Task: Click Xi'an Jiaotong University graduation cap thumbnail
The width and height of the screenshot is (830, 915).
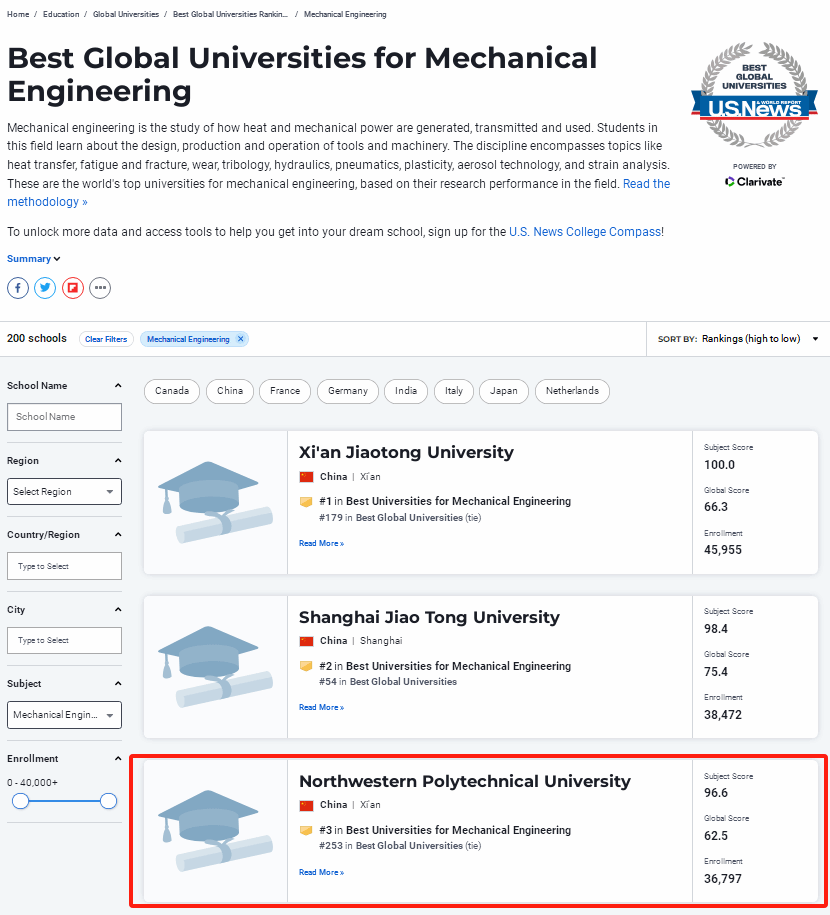Action: pyautogui.click(x=215, y=502)
